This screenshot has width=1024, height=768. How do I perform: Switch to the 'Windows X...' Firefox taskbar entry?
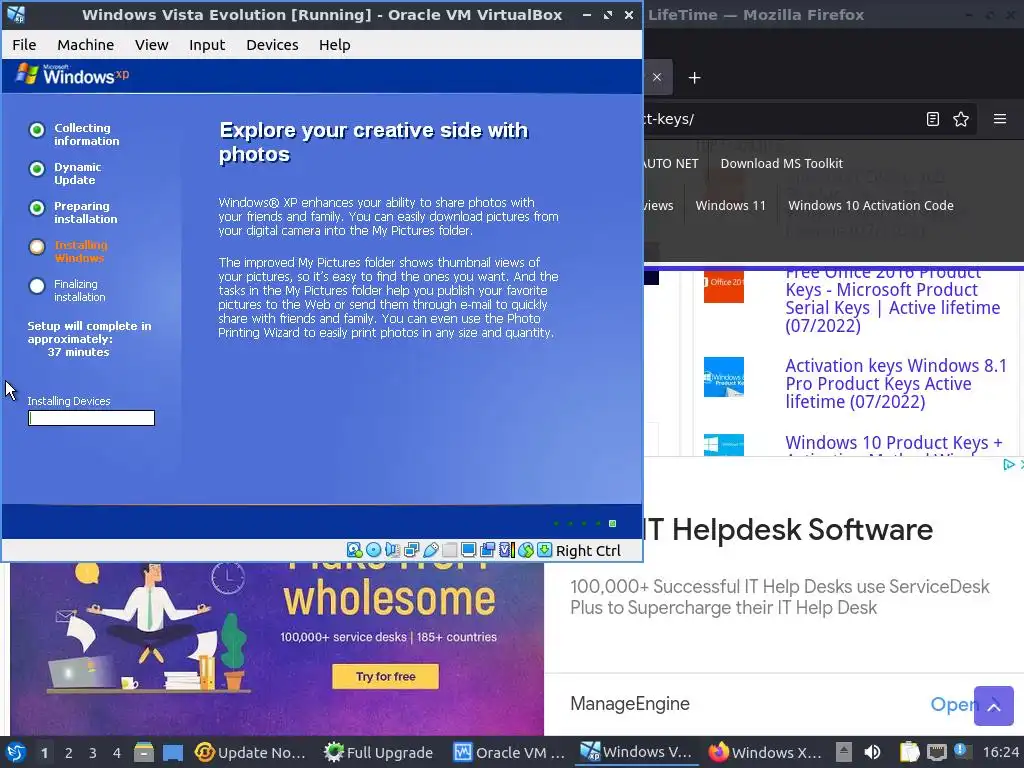[x=765, y=752]
